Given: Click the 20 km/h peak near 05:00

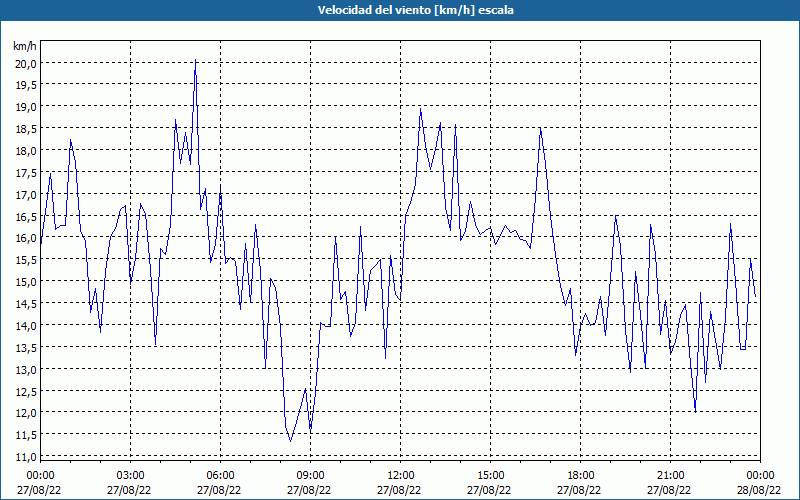Looking at the screenshot, I should [195, 60].
